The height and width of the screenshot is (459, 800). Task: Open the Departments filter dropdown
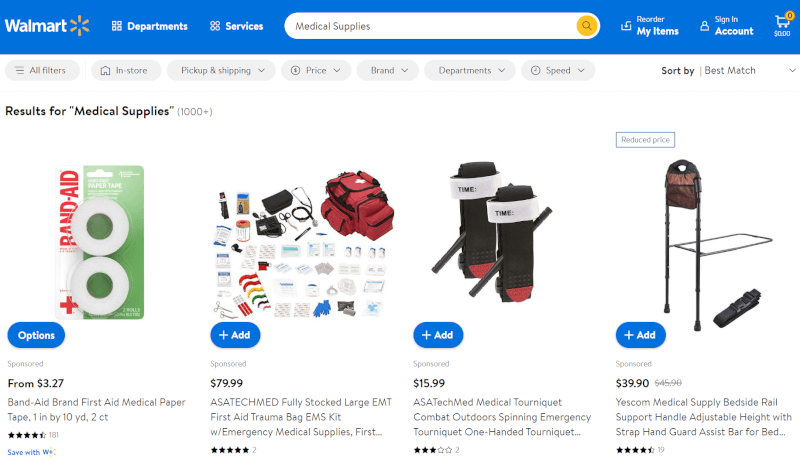click(470, 70)
